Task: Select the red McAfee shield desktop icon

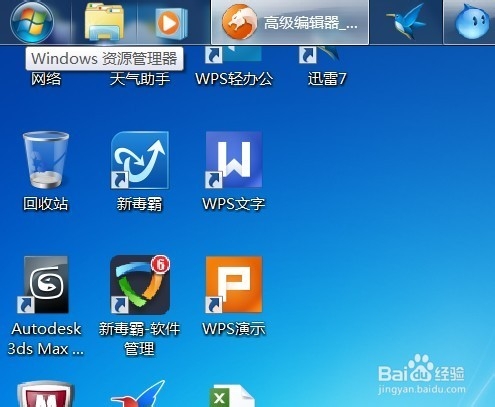Action: (x=46, y=395)
